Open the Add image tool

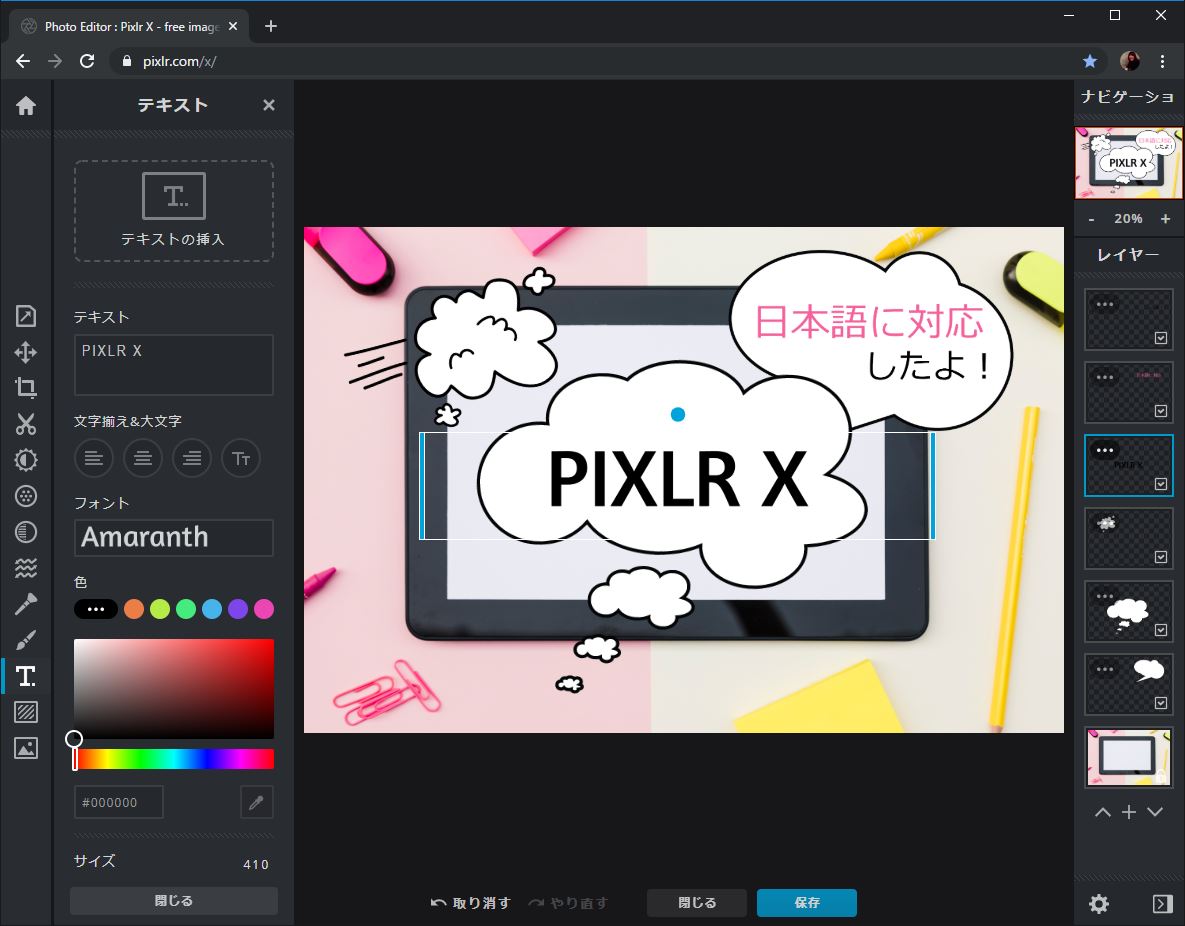[26, 748]
